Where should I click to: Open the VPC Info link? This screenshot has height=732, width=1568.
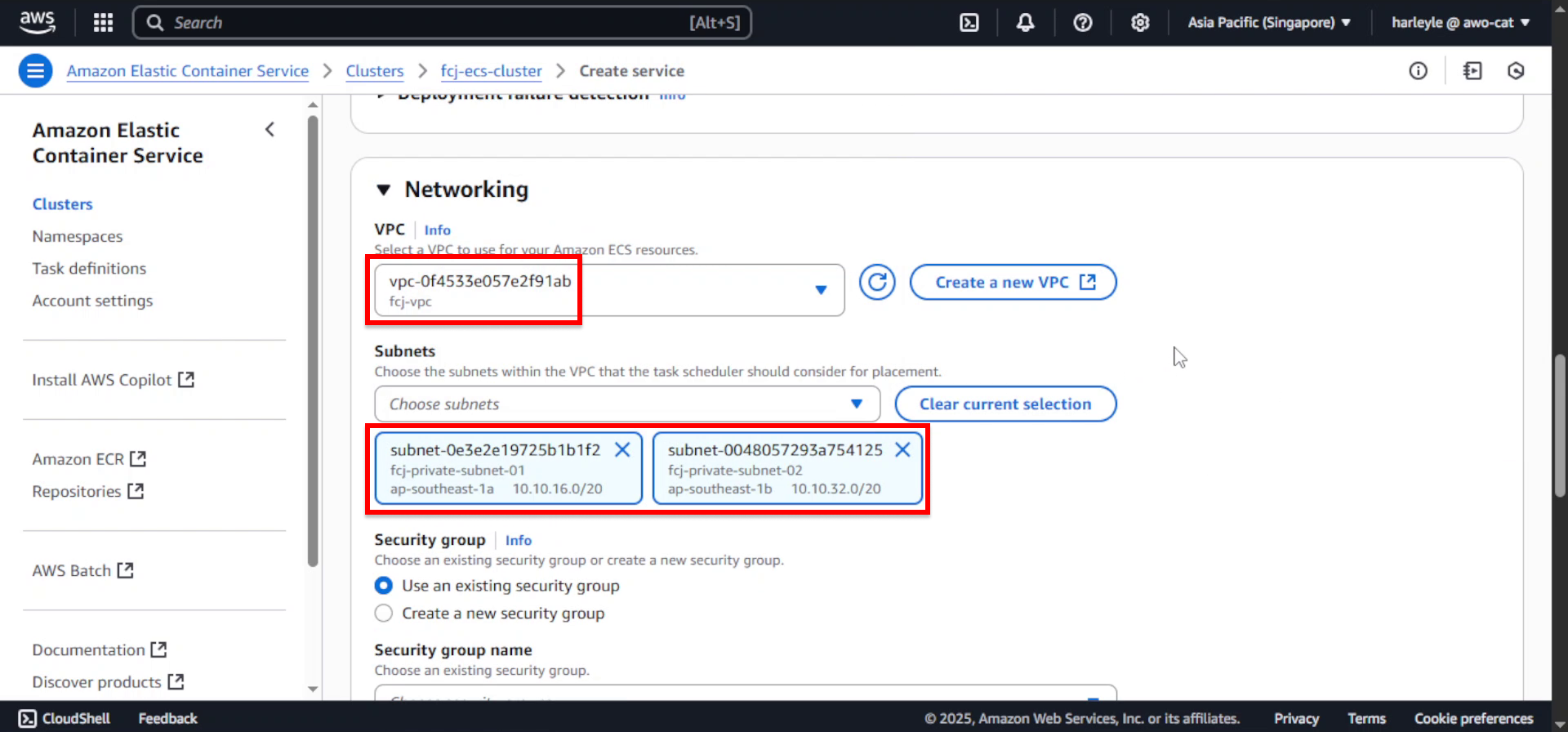tap(437, 230)
